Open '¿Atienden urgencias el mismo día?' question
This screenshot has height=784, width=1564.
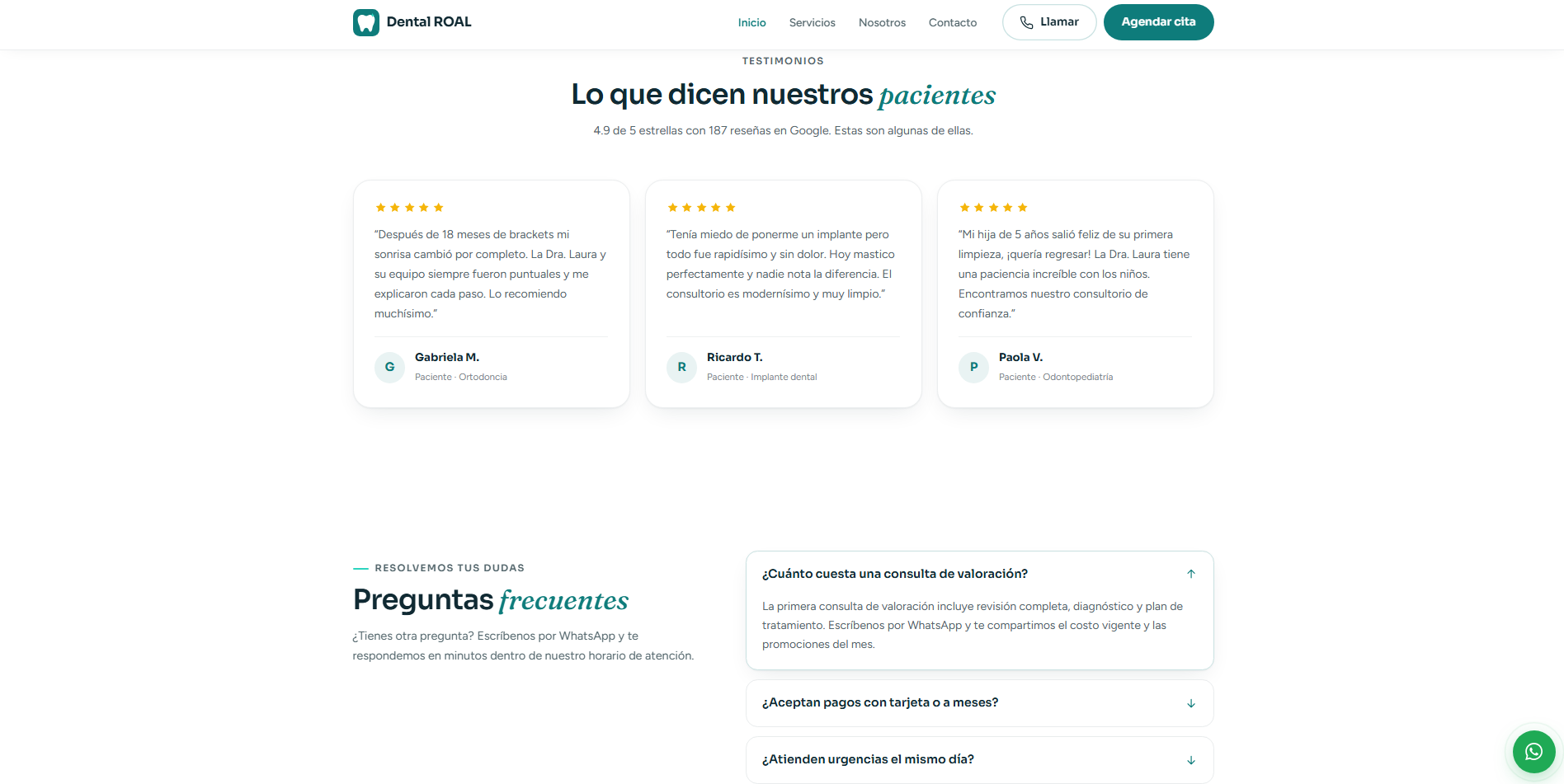[979, 760]
